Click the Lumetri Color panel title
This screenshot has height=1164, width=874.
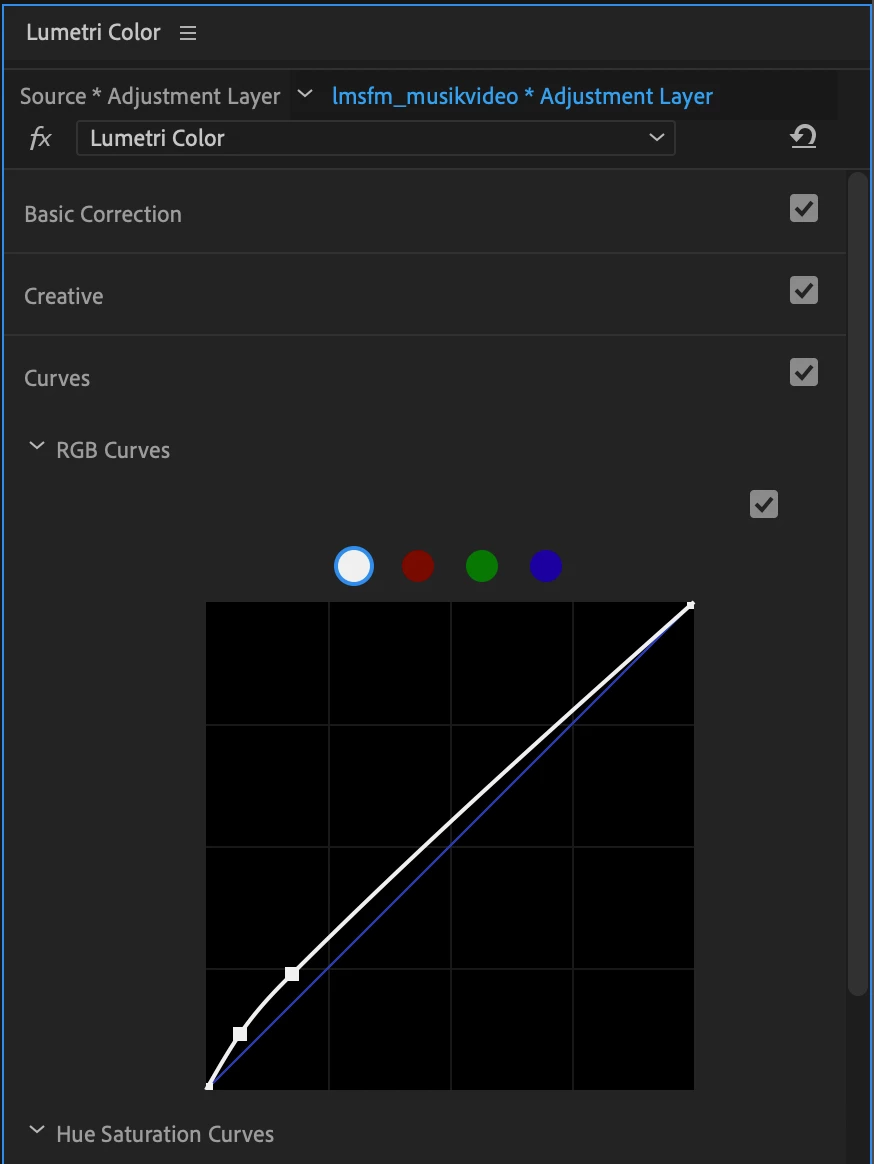94,33
